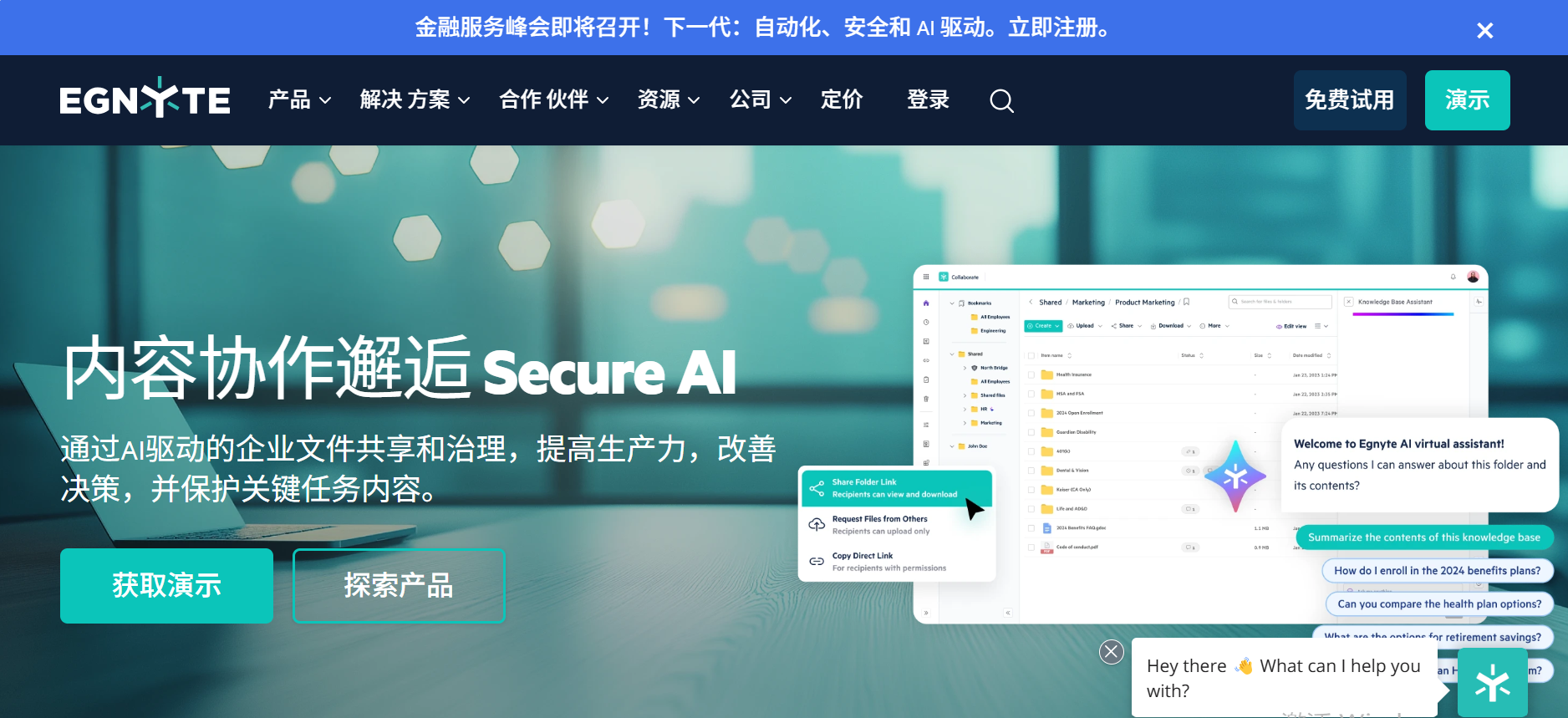Image resolution: width=1568 pixels, height=718 pixels.
Task: Click the Egnyte logo
Action: pyautogui.click(x=145, y=99)
